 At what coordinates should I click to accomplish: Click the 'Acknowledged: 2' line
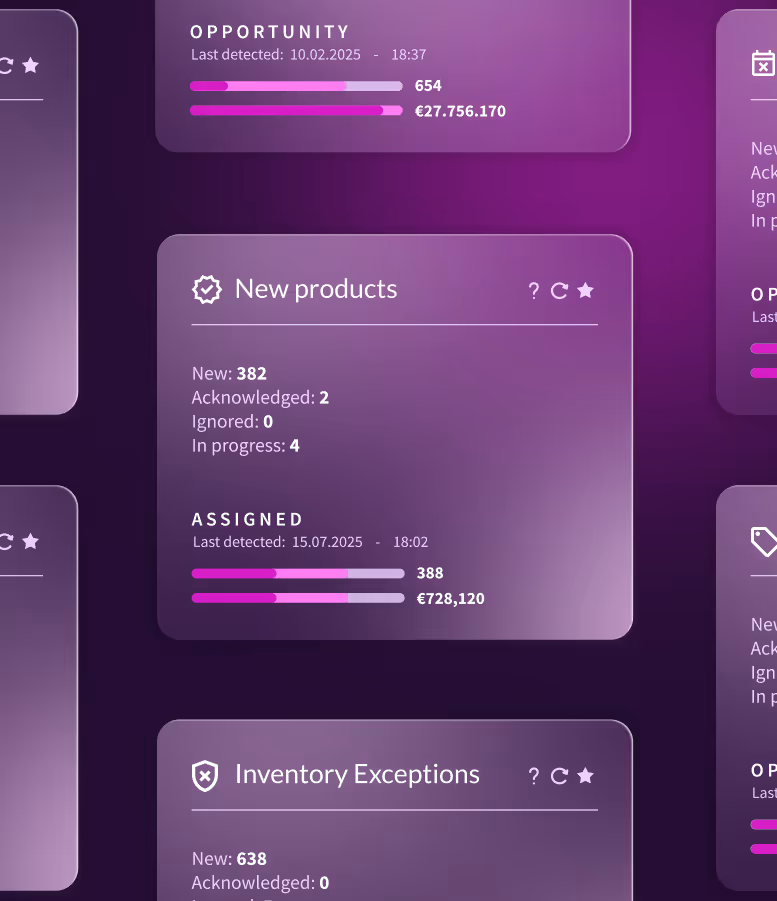point(260,398)
